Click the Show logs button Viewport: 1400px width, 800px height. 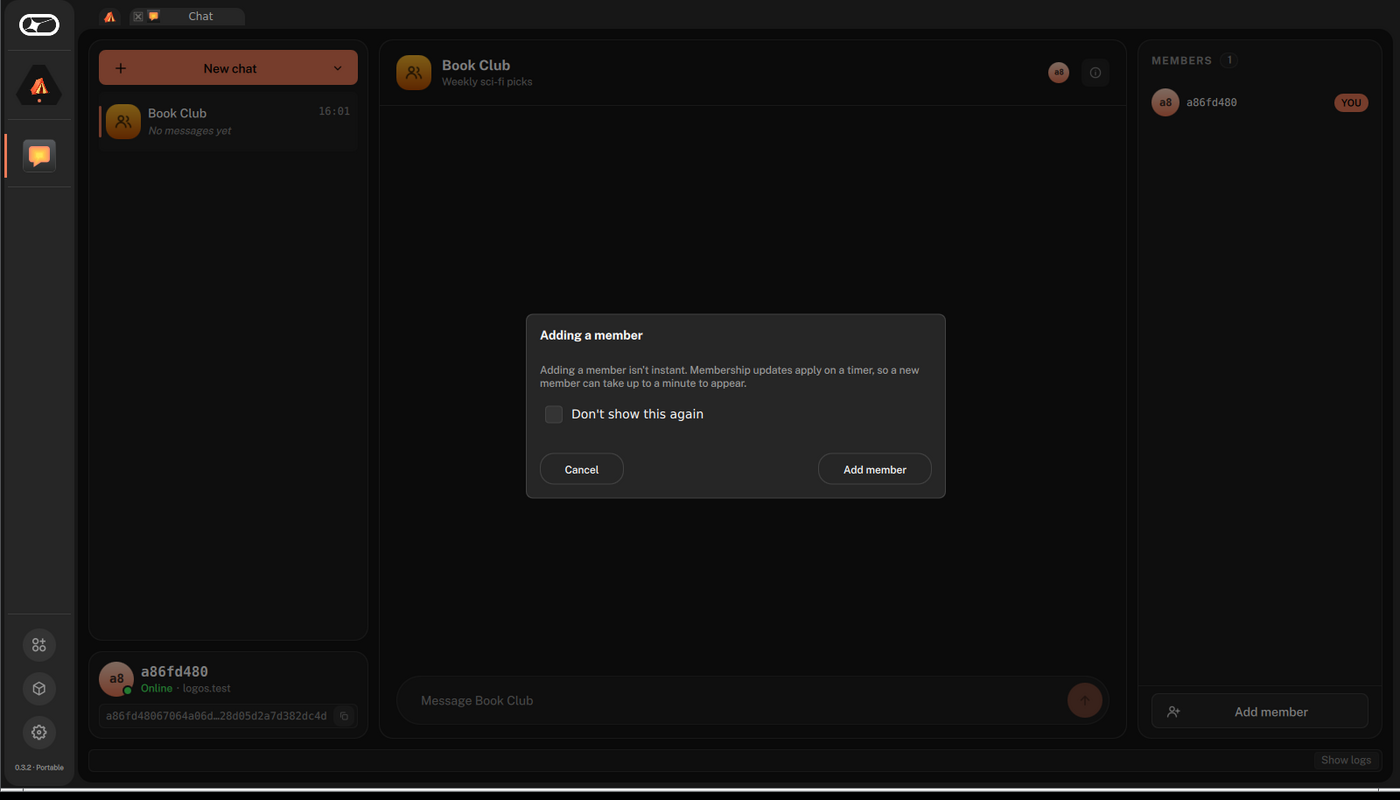[x=1346, y=760]
